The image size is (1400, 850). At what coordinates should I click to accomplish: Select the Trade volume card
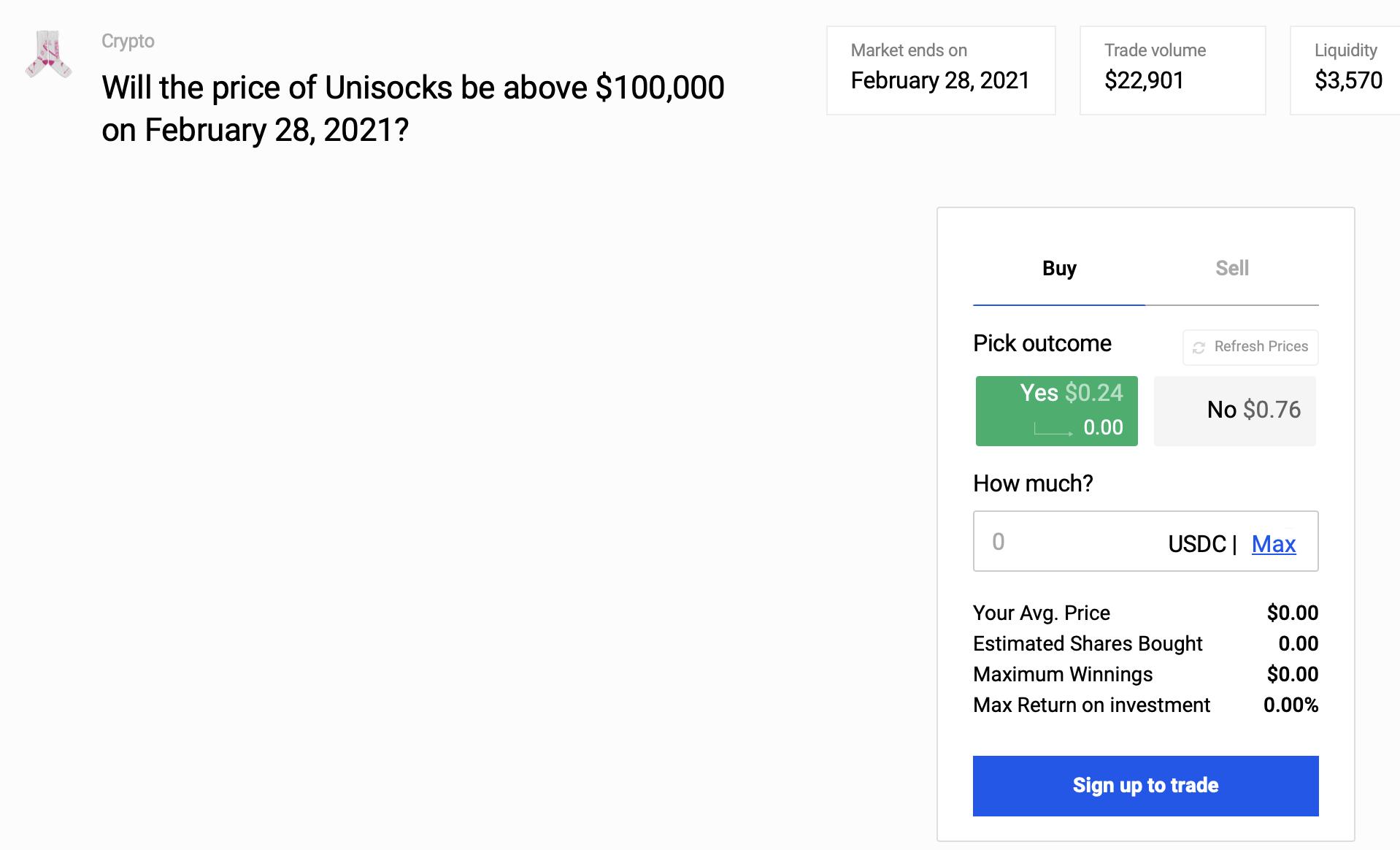coord(1172,70)
